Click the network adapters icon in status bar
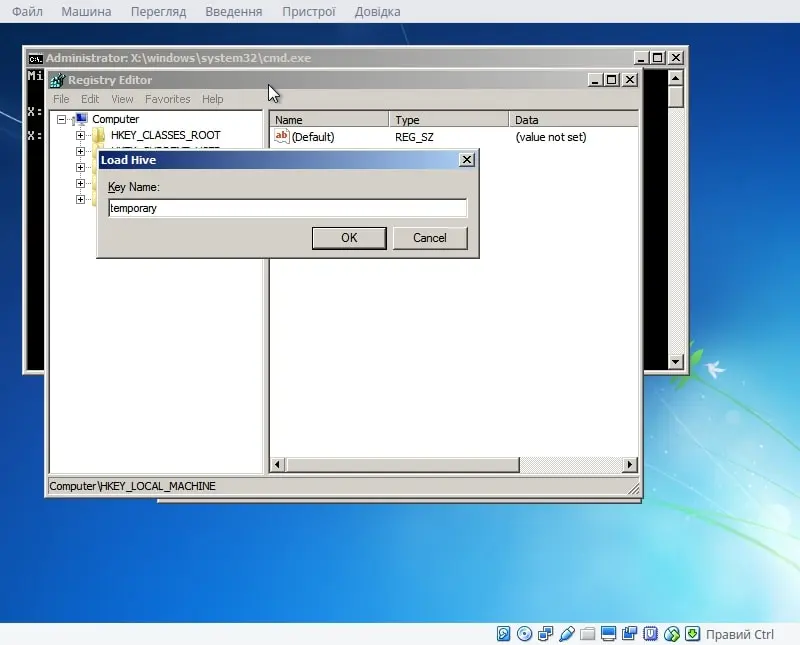The image size is (800, 645). click(x=545, y=634)
